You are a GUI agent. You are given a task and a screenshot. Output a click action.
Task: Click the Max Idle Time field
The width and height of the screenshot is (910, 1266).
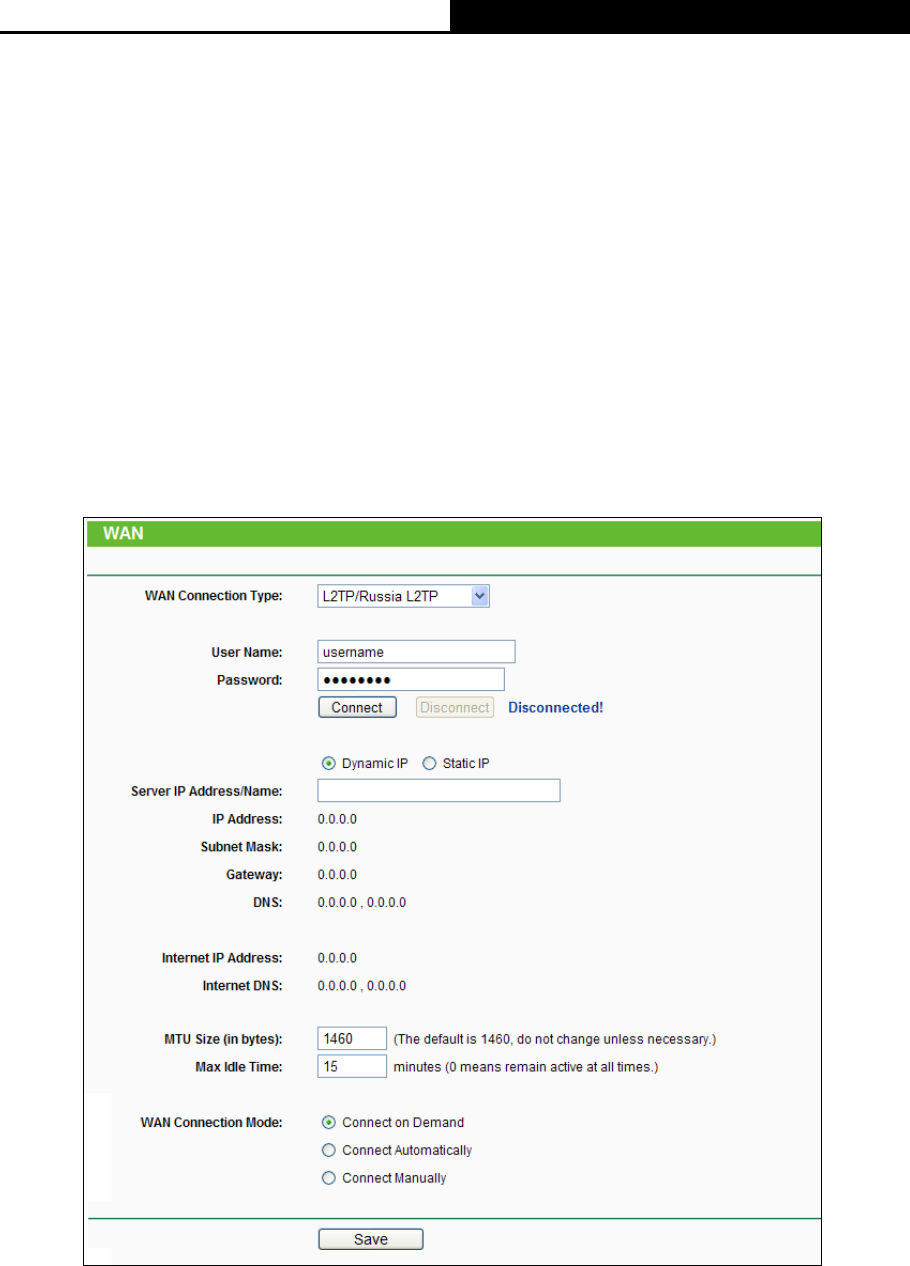(352, 1067)
